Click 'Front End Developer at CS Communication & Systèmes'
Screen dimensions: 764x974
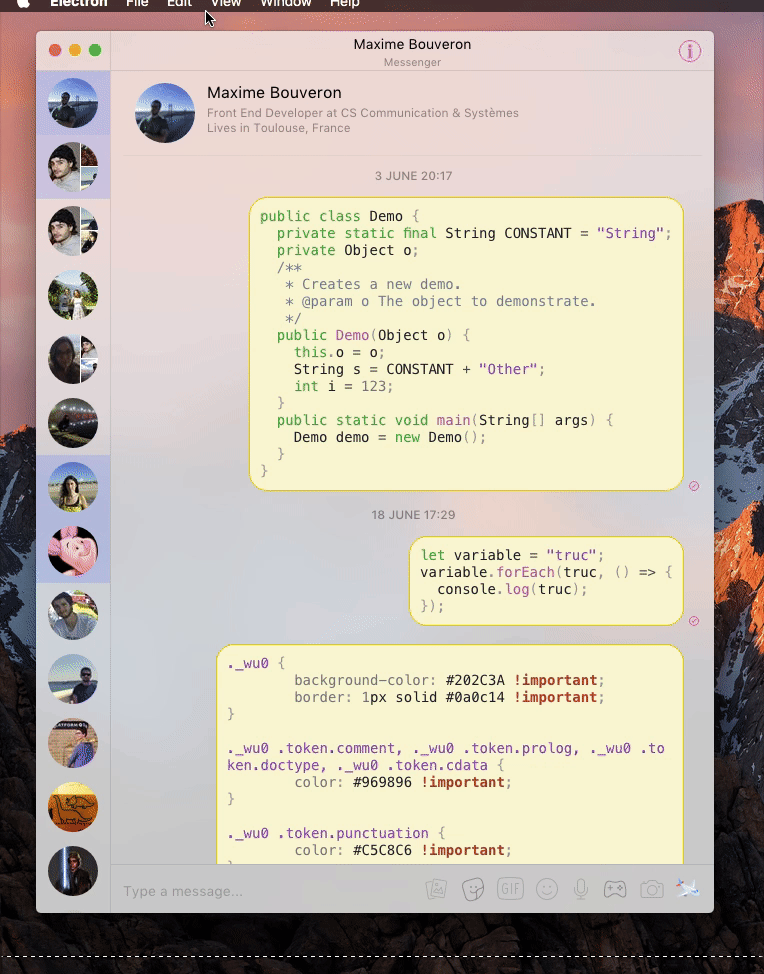(x=363, y=113)
